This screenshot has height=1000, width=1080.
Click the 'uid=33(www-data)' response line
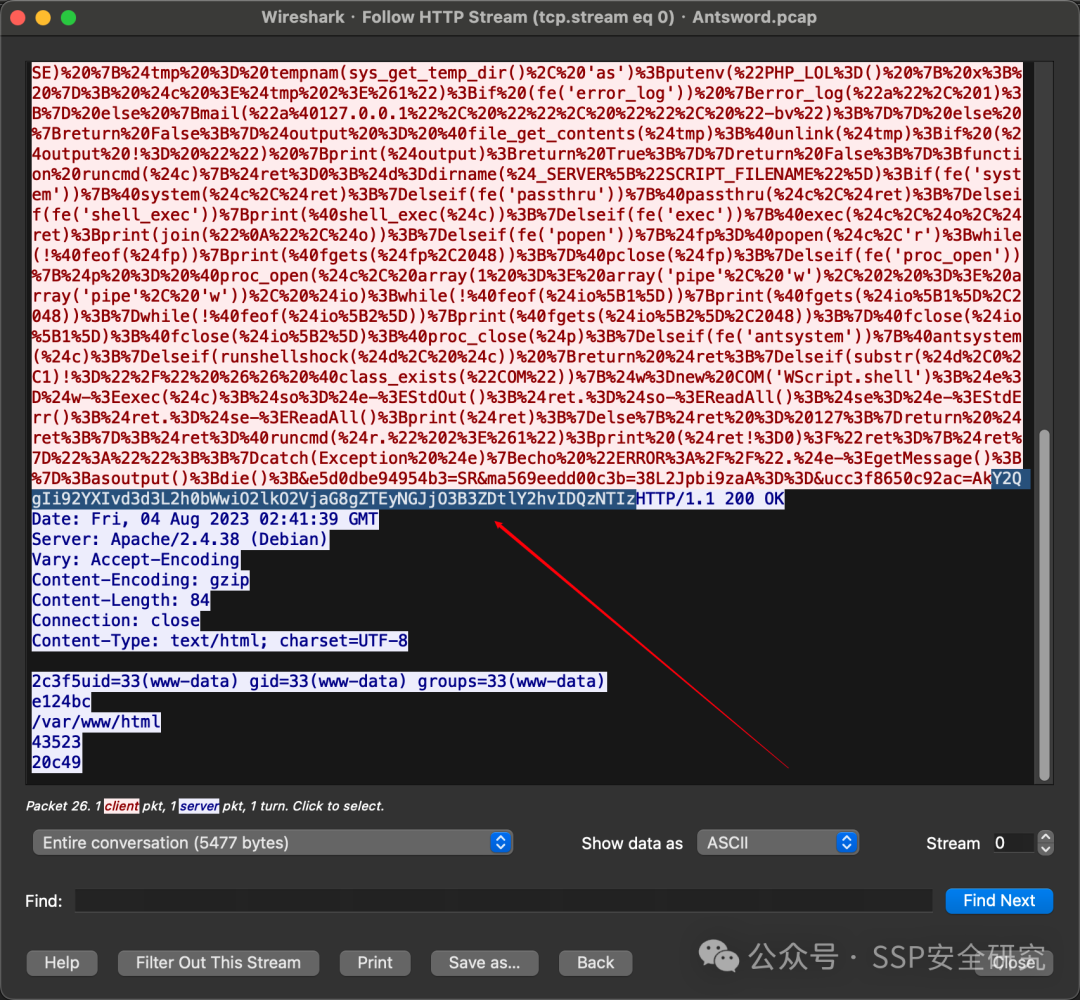coord(319,681)
